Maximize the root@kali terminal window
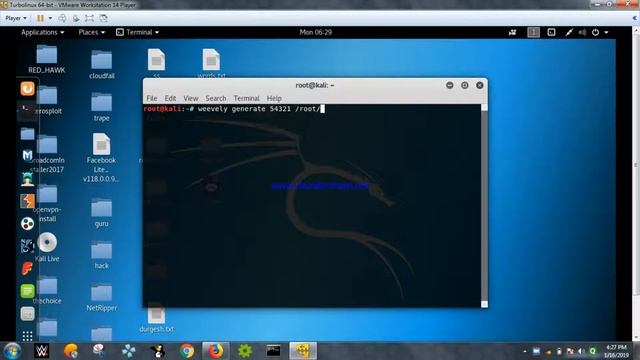This screenshot has width=640, height=360. [464, 85]
